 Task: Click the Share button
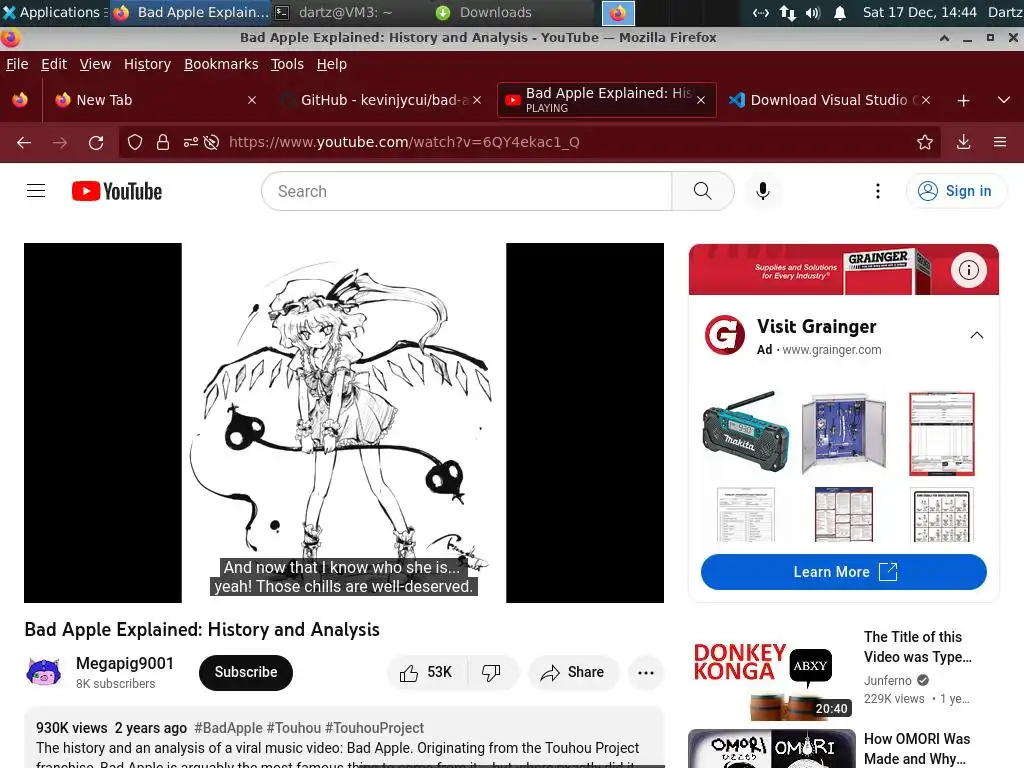(x=573, y=673)
